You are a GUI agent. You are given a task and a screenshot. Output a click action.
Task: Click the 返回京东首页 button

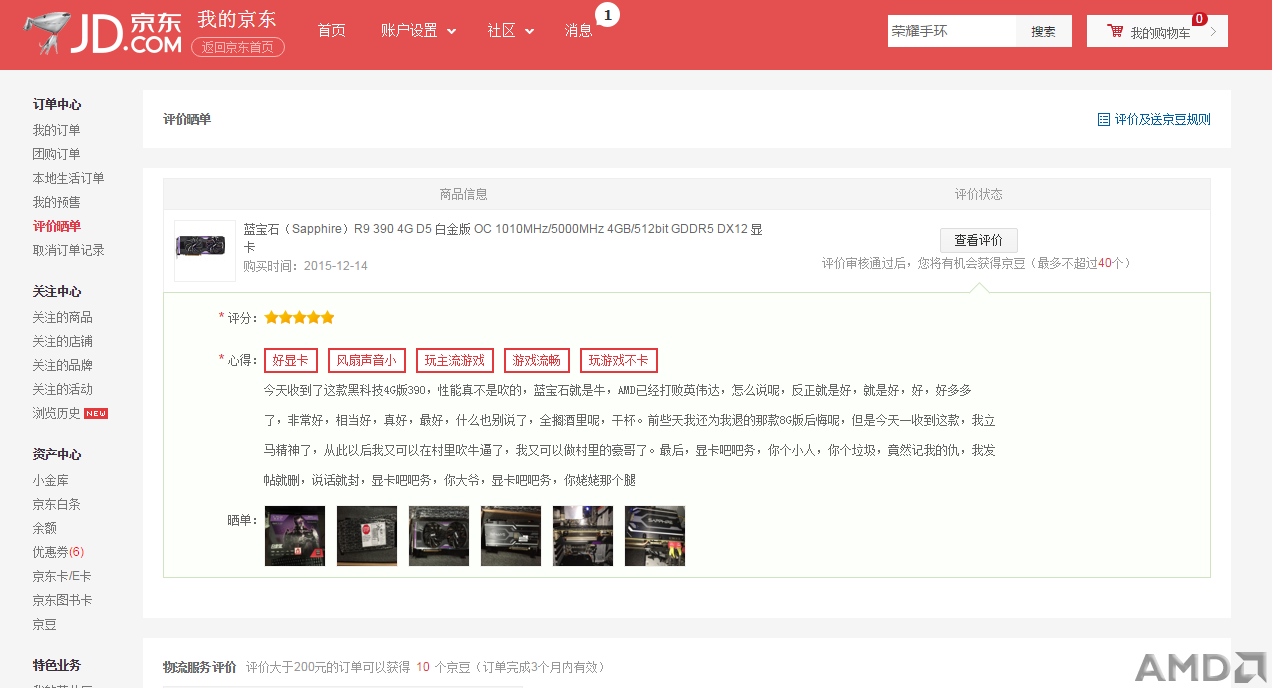point(237,47)
